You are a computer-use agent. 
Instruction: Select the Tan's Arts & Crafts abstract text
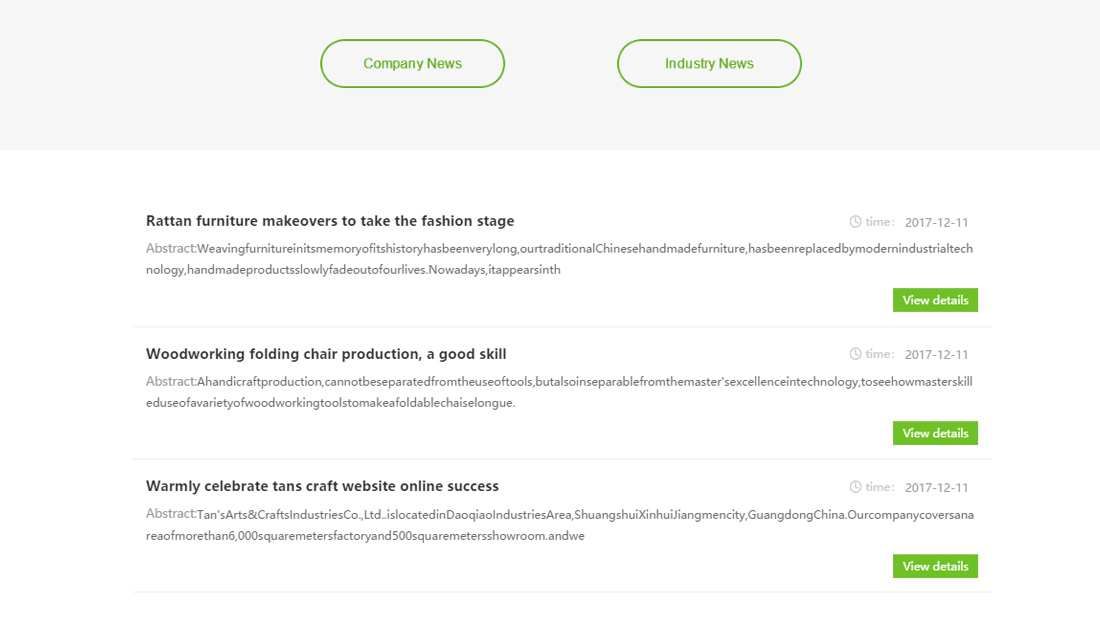(x=560, y=525)
